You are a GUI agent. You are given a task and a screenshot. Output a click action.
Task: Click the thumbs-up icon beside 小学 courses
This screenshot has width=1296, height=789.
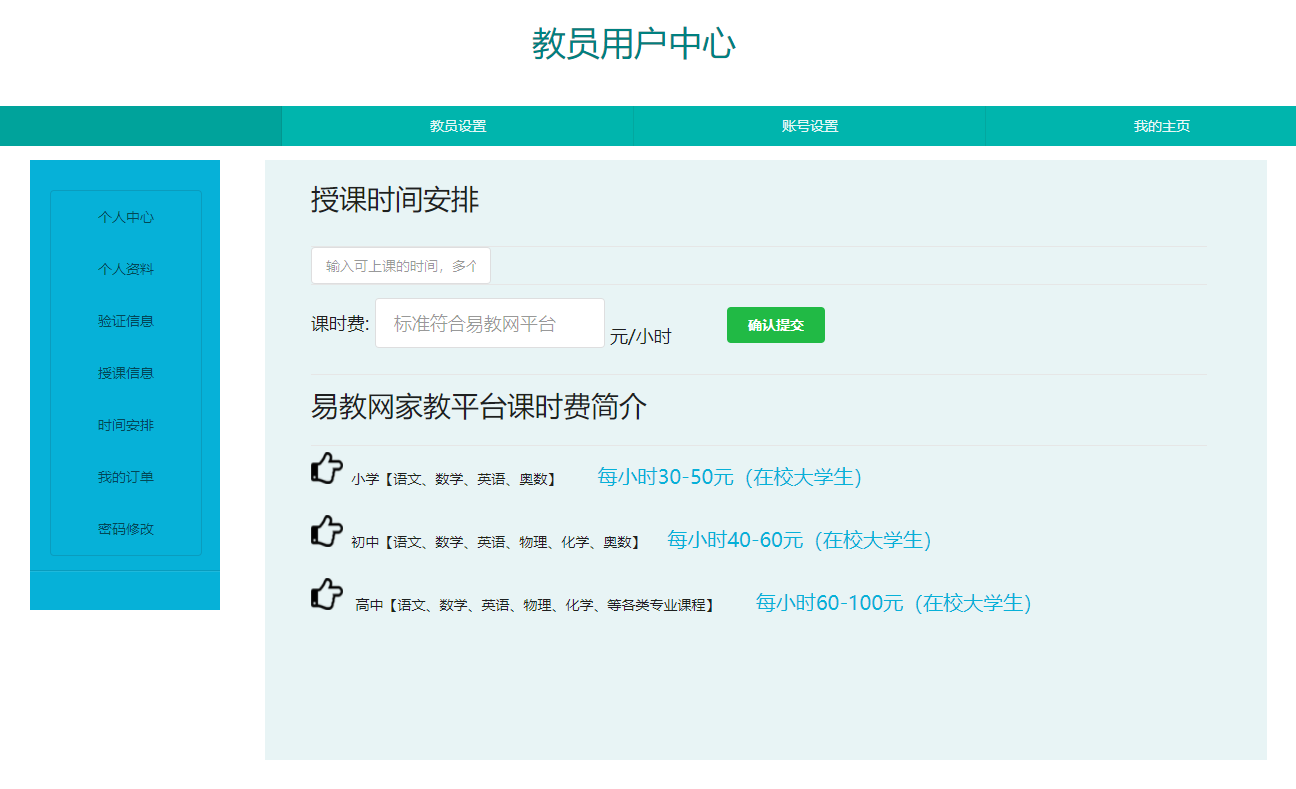[x=325, y=468]
